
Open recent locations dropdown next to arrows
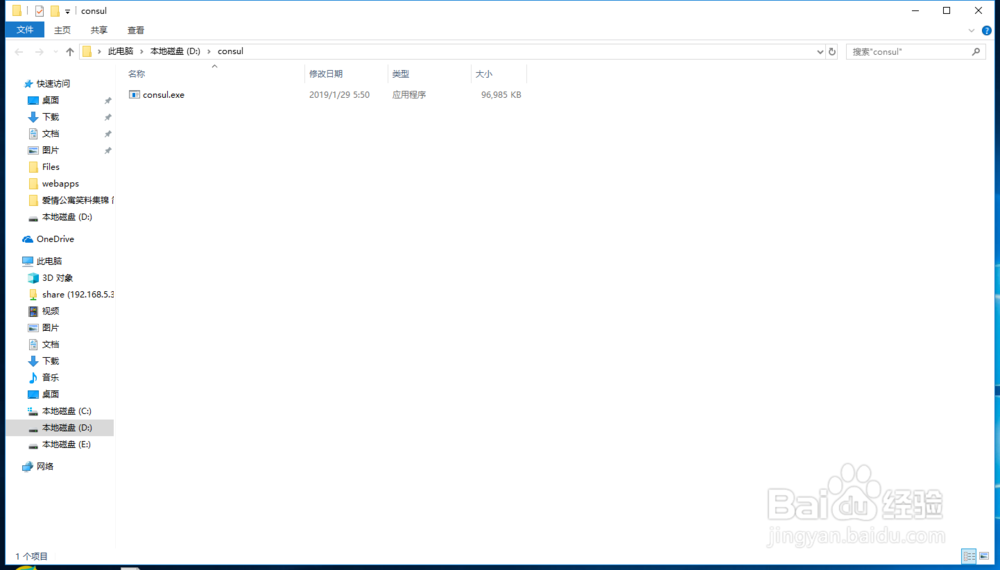(55, 52)
